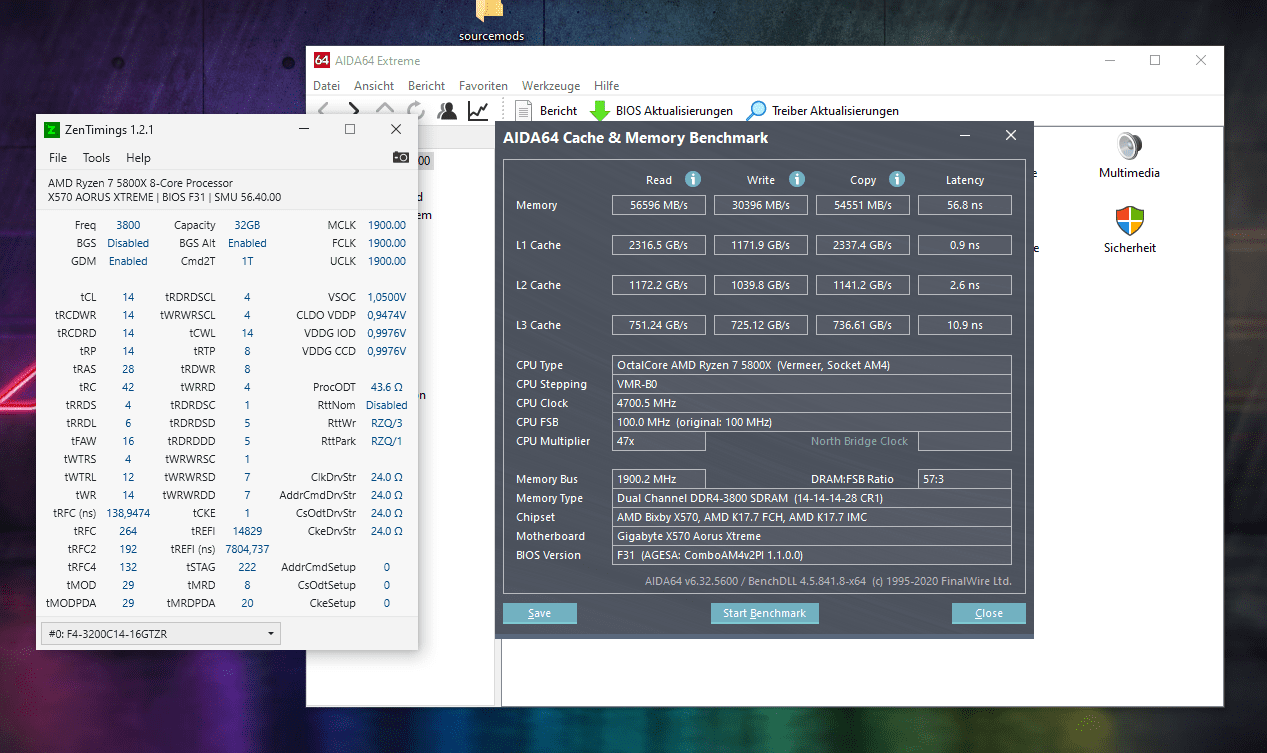Click the CPU Stepping VMR-B0 field
Screen dimensions: 1267x753
812,384
